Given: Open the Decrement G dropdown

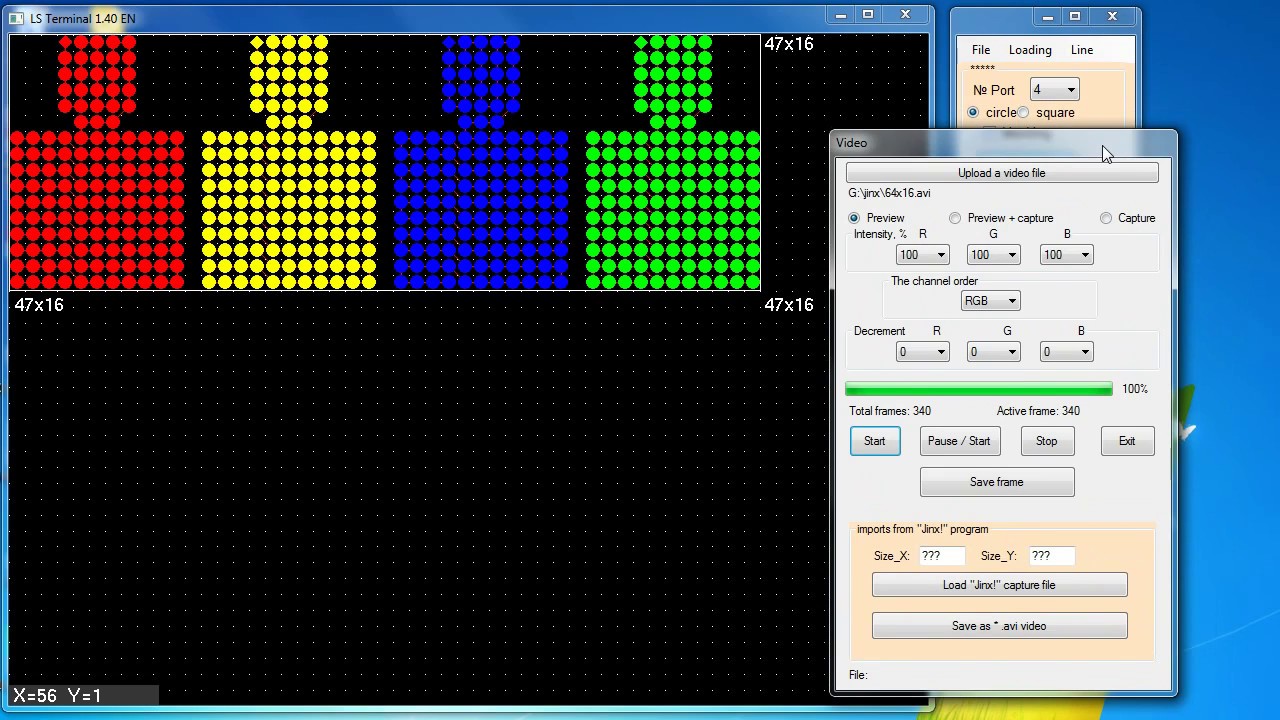Looking at the screenshot, I should tap(993, 352).
